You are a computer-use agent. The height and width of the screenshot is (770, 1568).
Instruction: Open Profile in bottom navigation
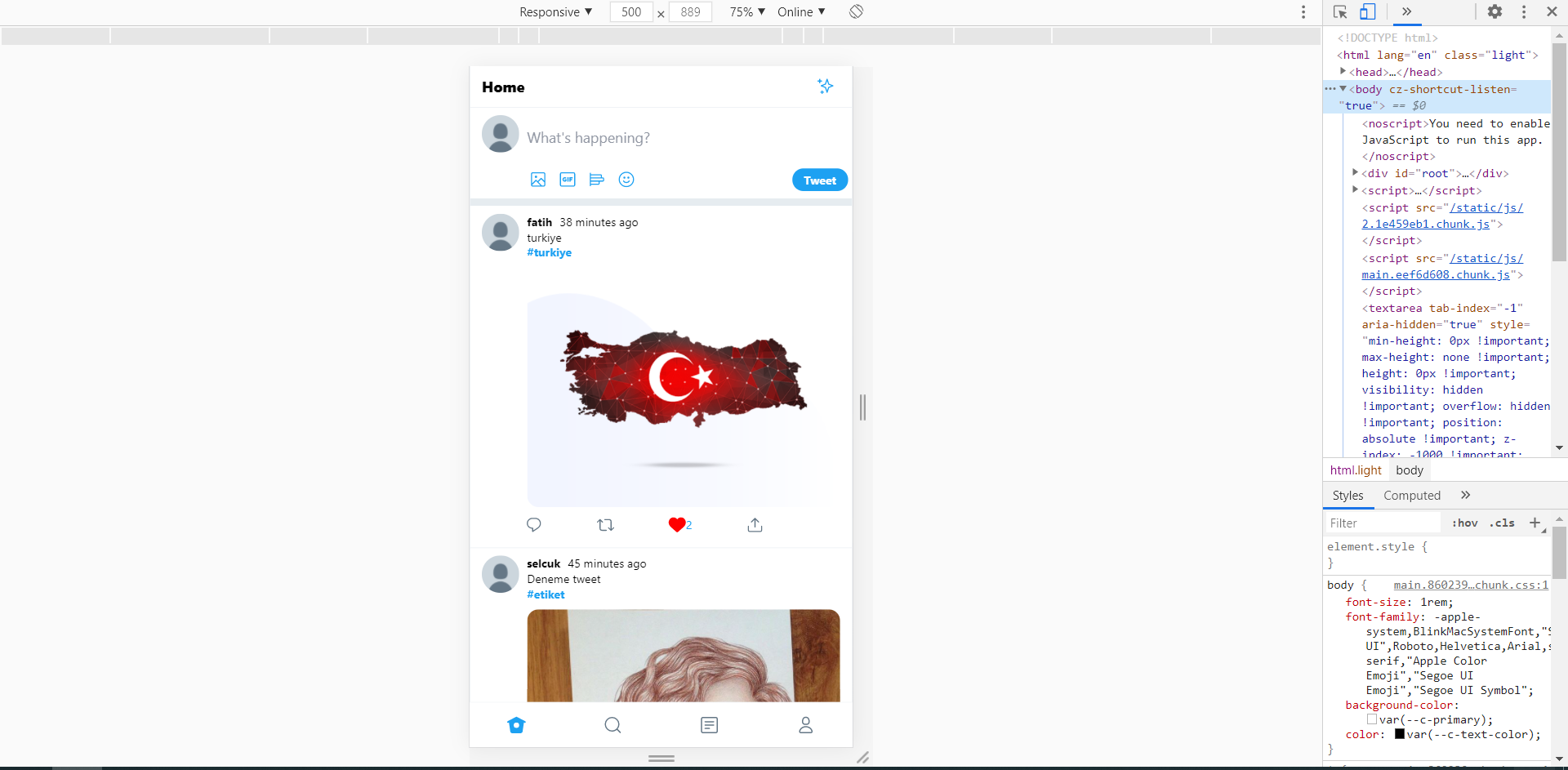point(805,725)
